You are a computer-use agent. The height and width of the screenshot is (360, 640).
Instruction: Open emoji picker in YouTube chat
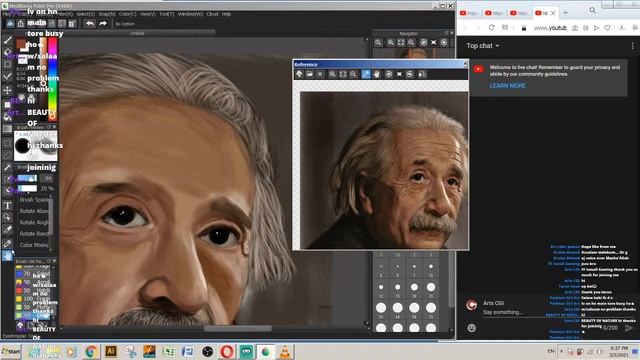click(471, 328)
